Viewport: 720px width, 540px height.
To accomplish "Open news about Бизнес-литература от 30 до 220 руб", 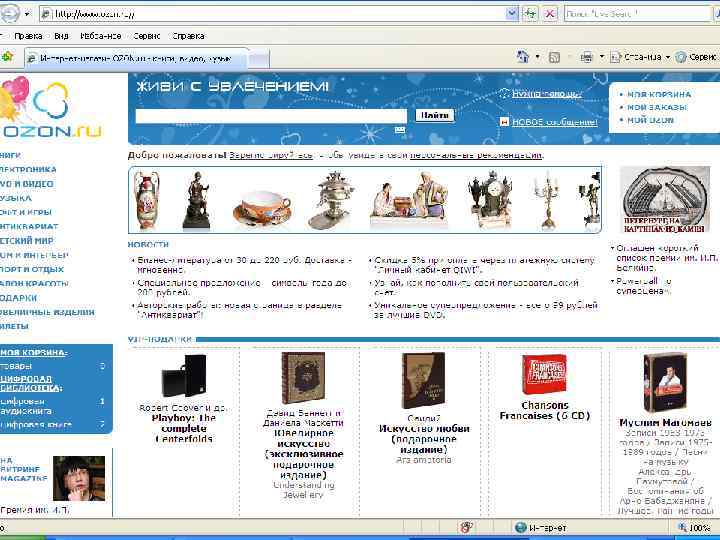I will (x=244, y=265).
